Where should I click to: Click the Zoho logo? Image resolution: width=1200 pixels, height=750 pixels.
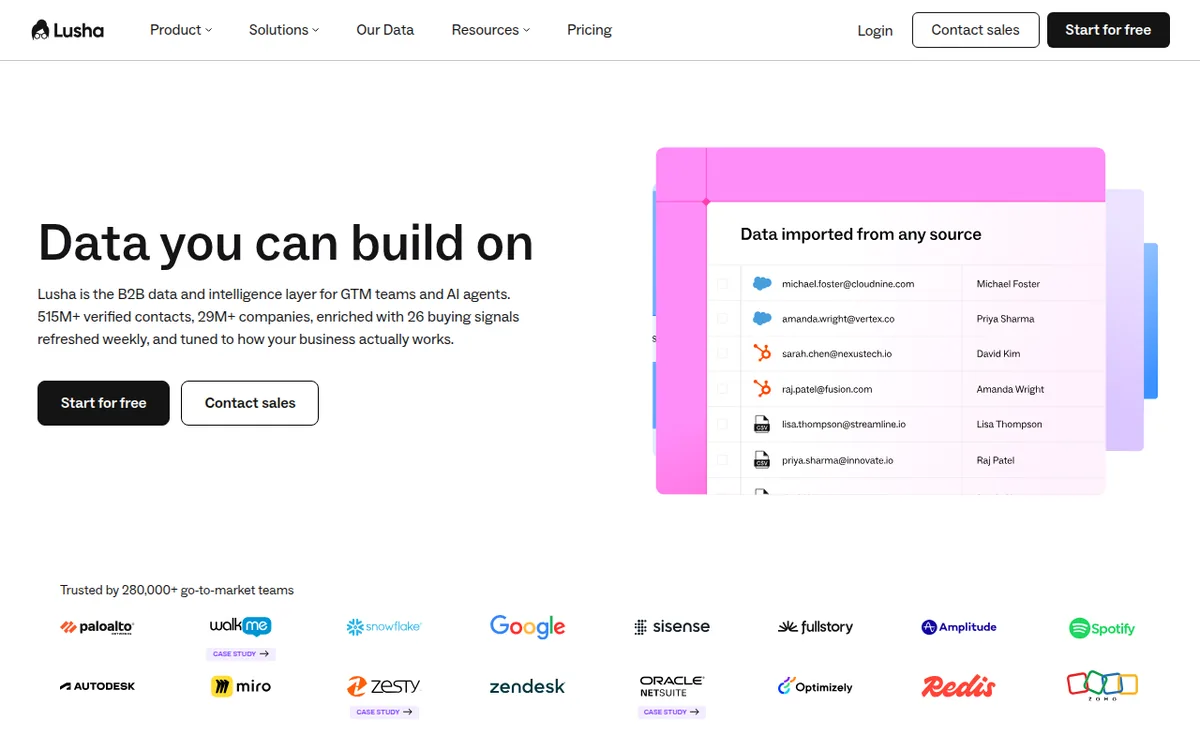tap(1103, 686)
